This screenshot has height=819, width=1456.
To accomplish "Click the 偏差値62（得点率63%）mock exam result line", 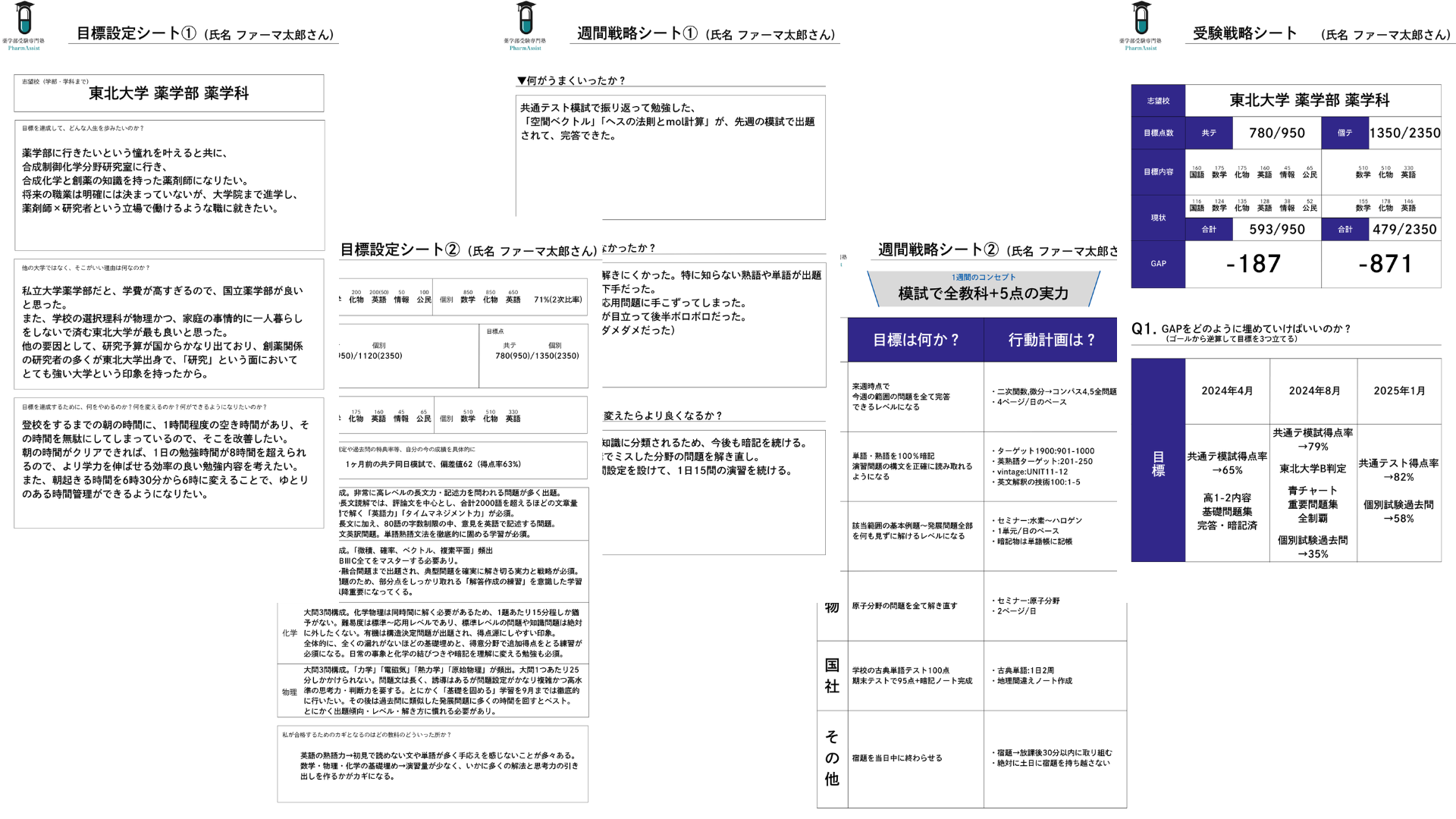I will [433, 464].
